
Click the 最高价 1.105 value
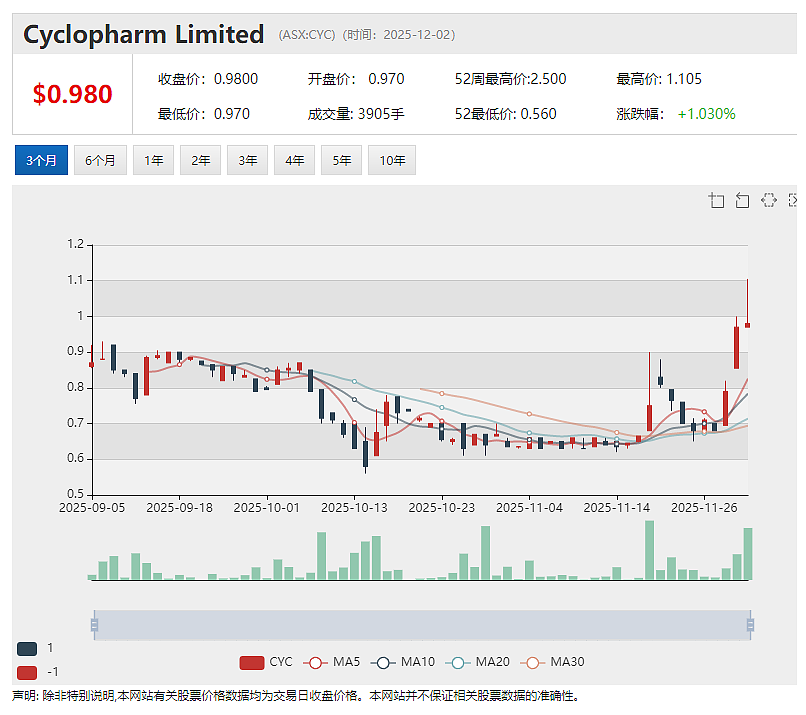pos(684,79)
